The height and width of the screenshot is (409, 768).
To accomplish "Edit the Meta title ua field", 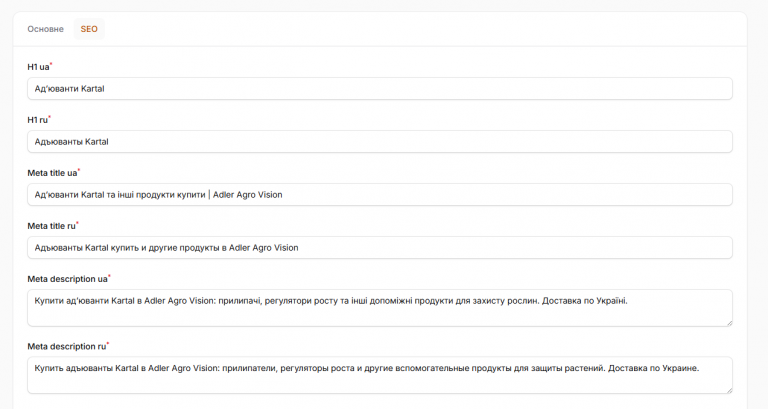I will [380, 194].
